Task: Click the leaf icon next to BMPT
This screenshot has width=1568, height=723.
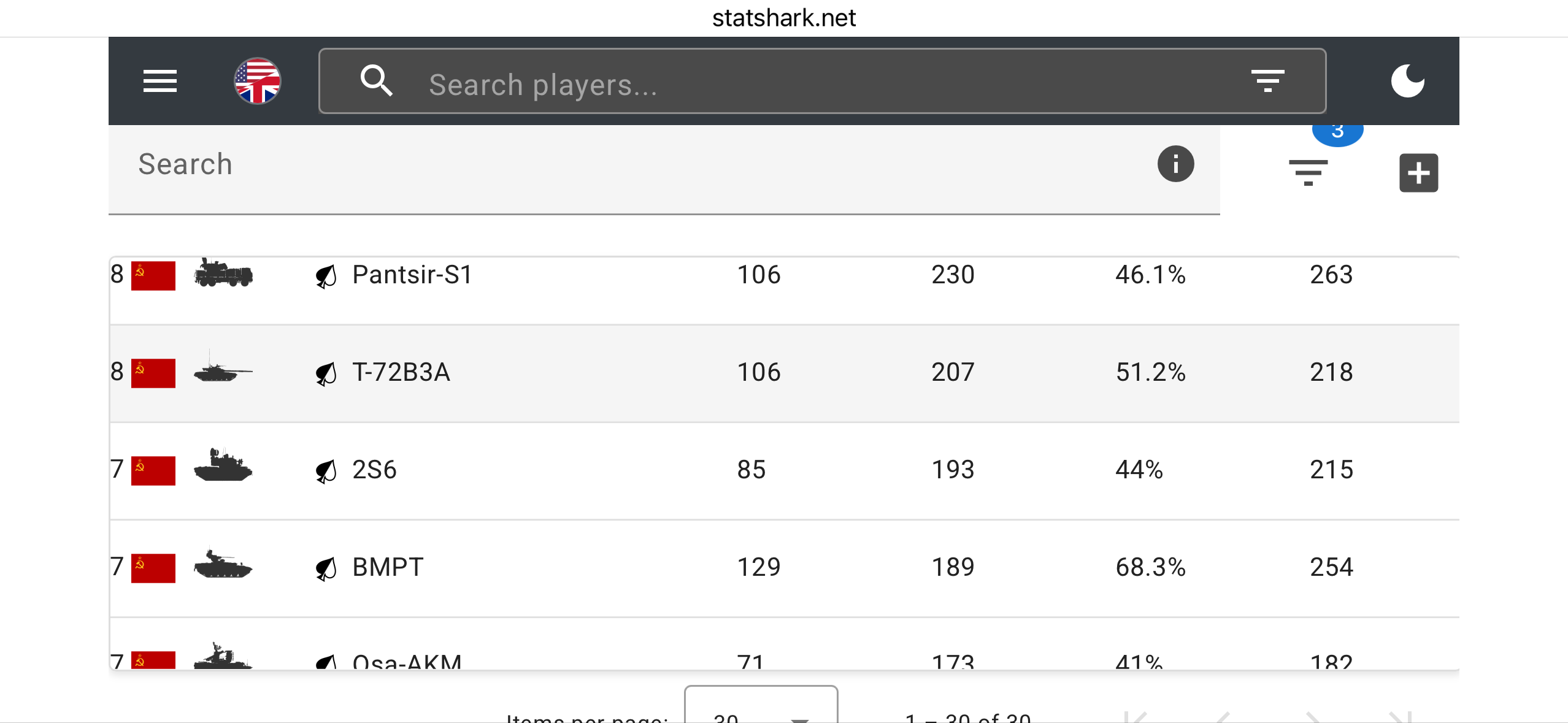Action: tap(326, 568)
